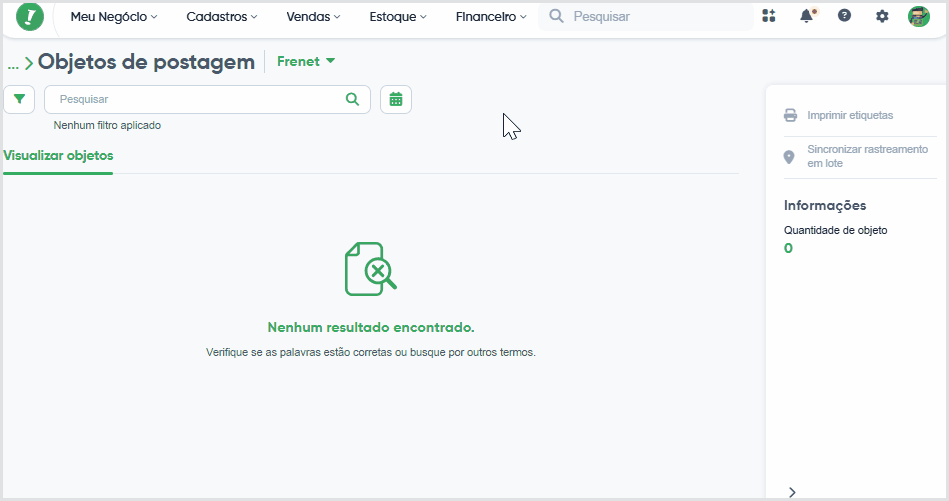
Task: Open the apps grid icon
Action: 769,16
